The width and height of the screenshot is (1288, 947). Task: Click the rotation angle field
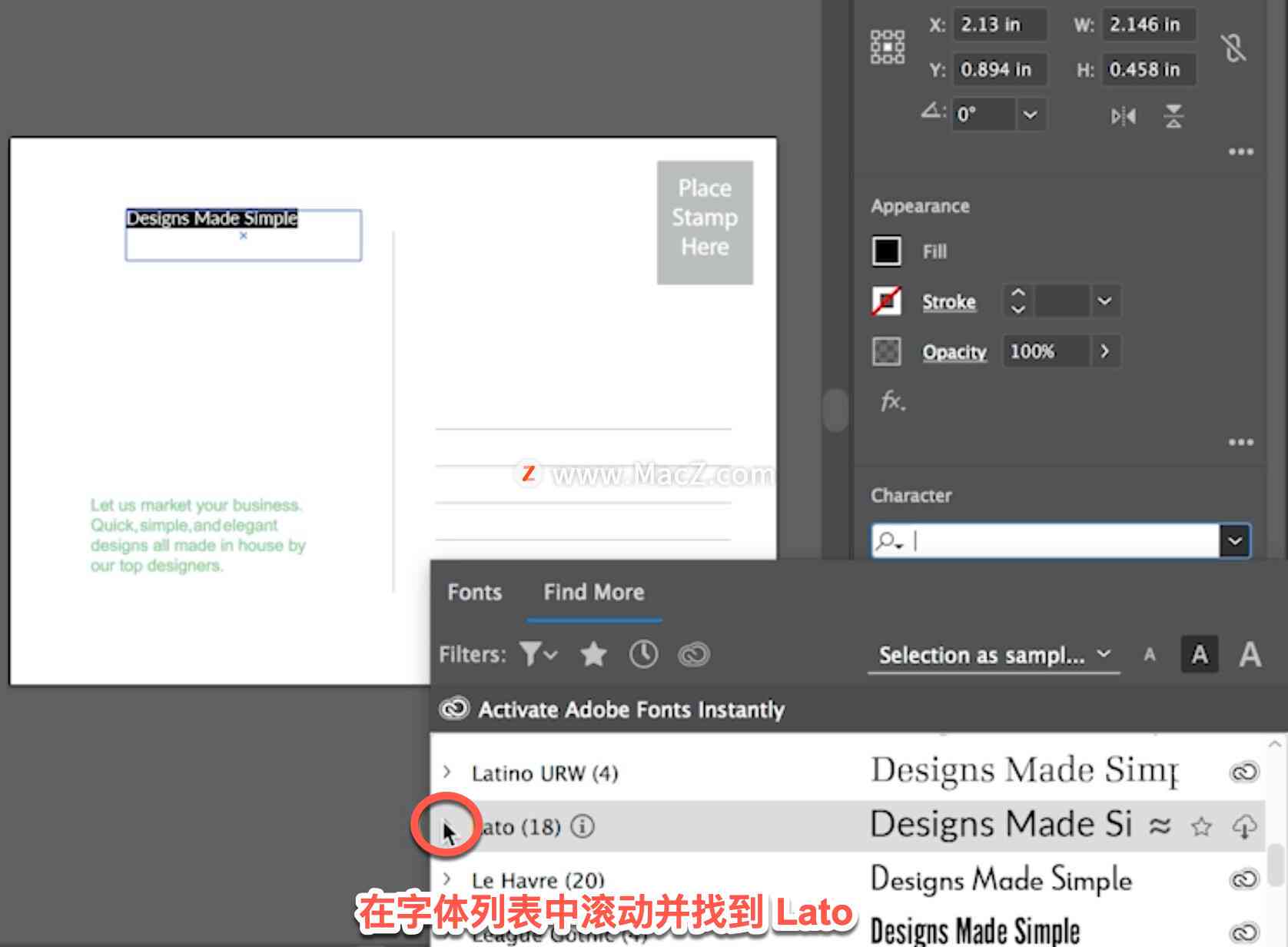pyautogui.click(x=983, y=115)
